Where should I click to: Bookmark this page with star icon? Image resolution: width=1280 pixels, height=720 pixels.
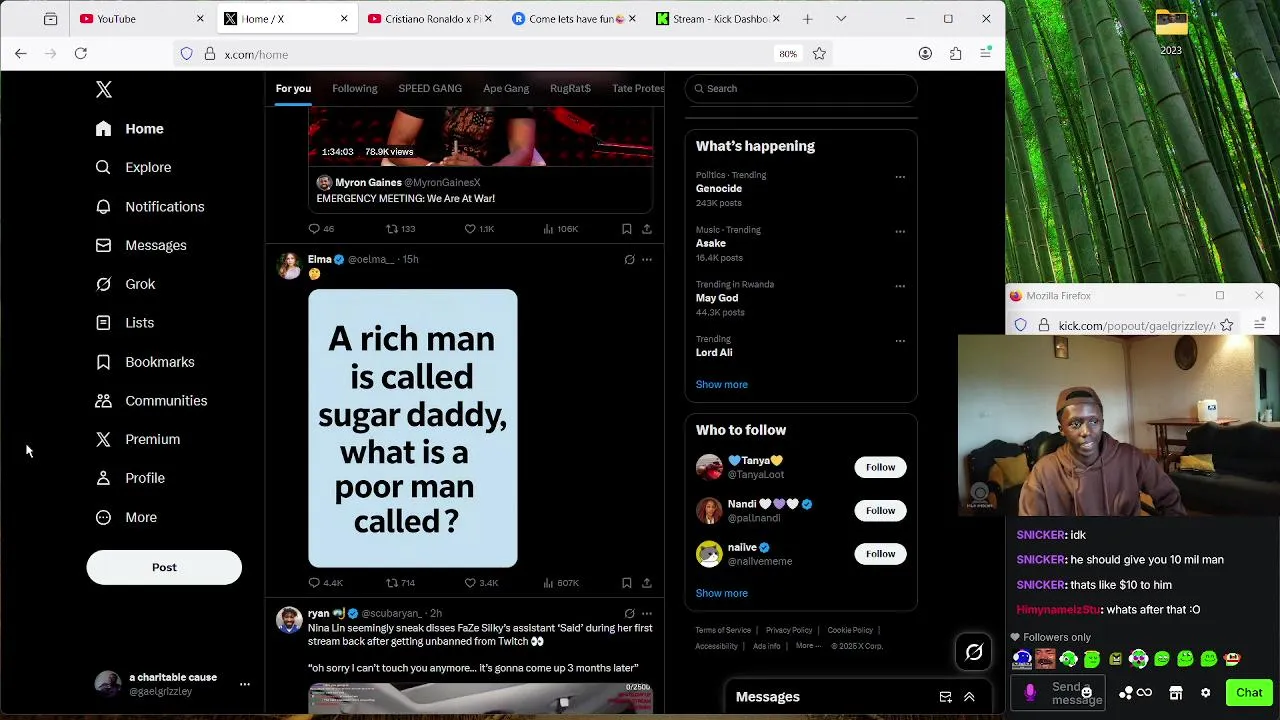tap(819, 54)
